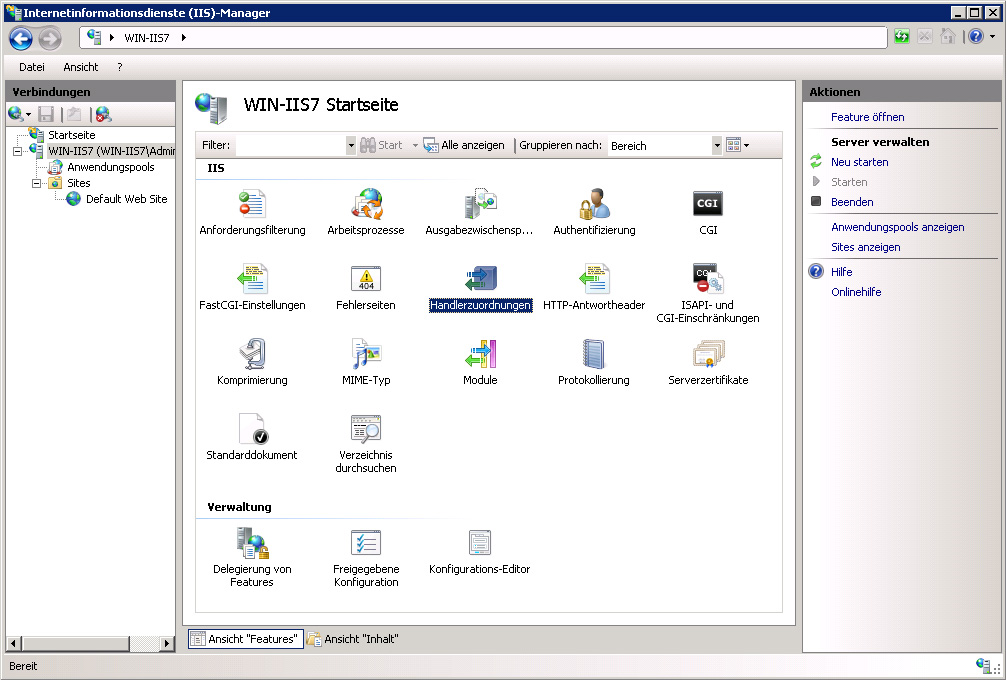Screen dimensions: 1006x680
Task: Collapse the Sites tree node
Action: tap(37, 183)
